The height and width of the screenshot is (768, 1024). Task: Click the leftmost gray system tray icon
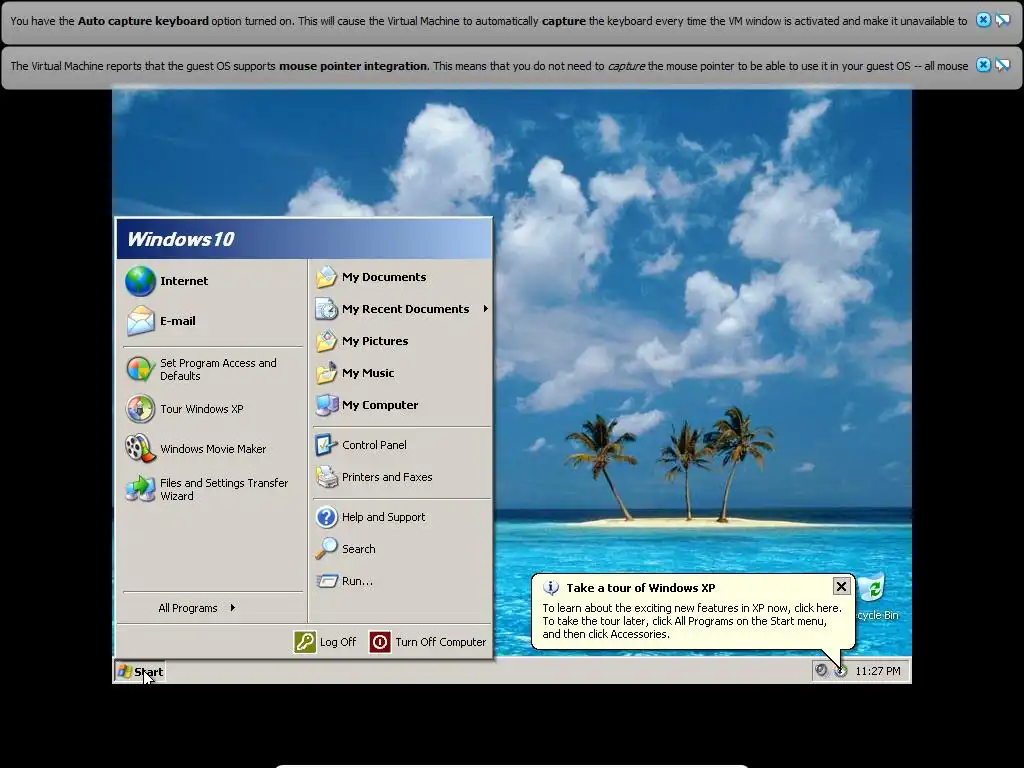822,671
